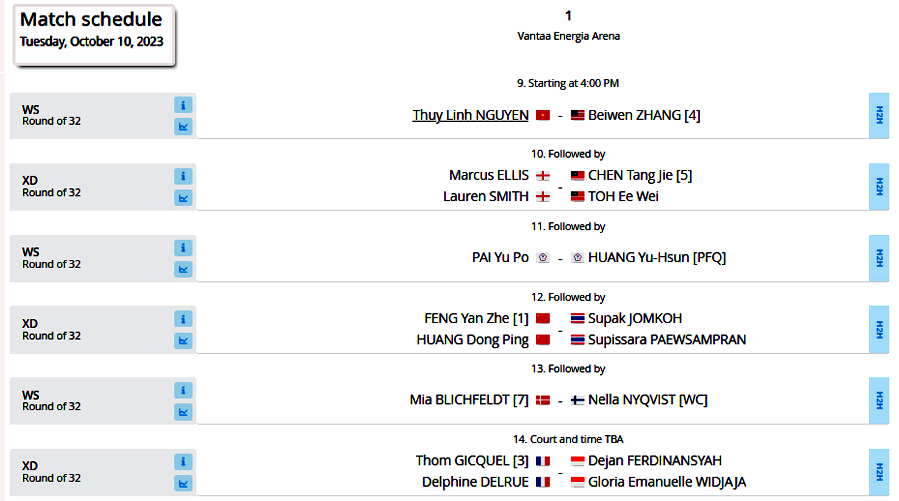Click info icon for PAI Yu Po match
This screenshot has width=899, height=501.
(183, 247)
